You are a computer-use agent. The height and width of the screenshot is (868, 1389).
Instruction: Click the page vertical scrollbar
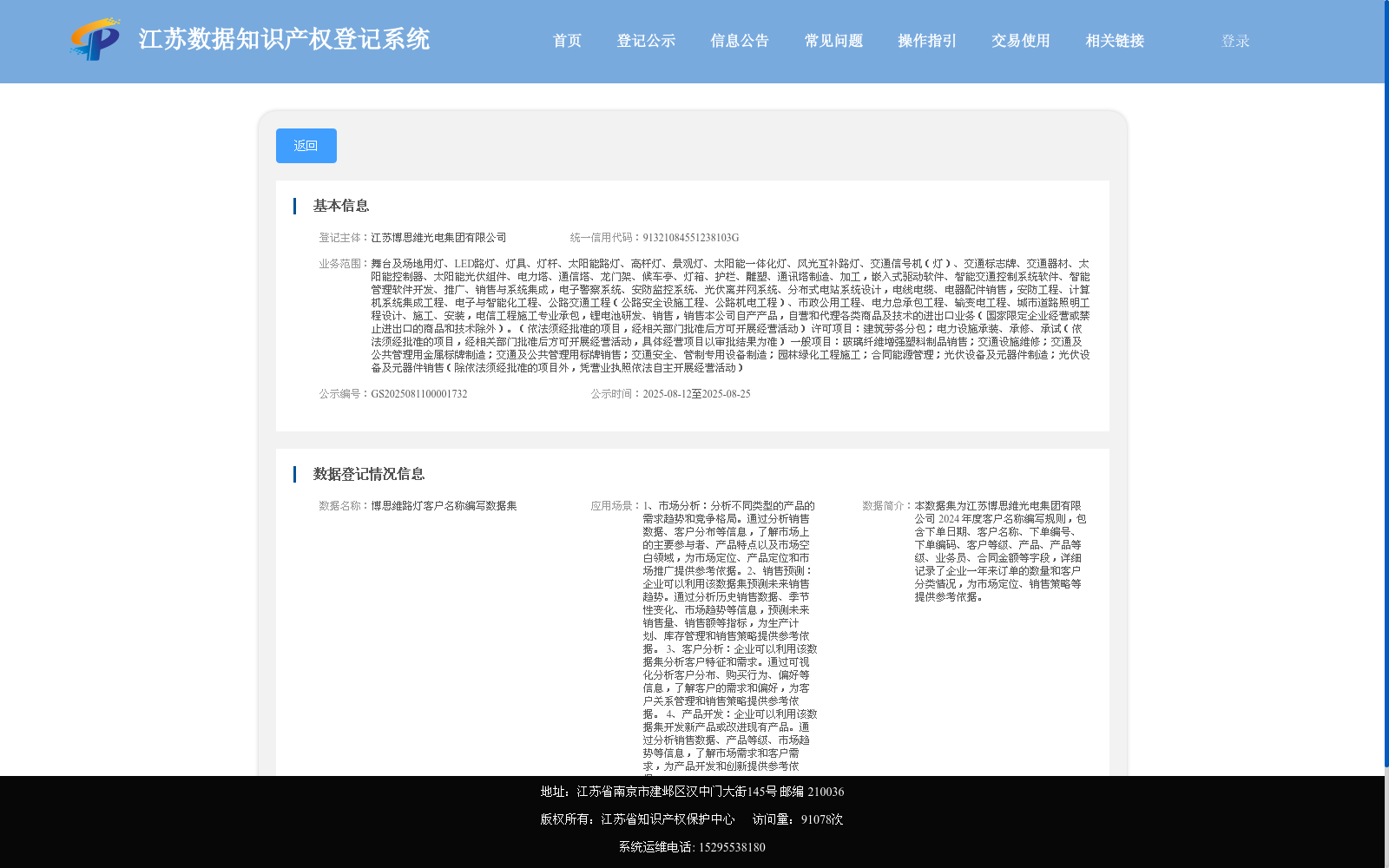pyautogui.click(x=1386, y=384)
